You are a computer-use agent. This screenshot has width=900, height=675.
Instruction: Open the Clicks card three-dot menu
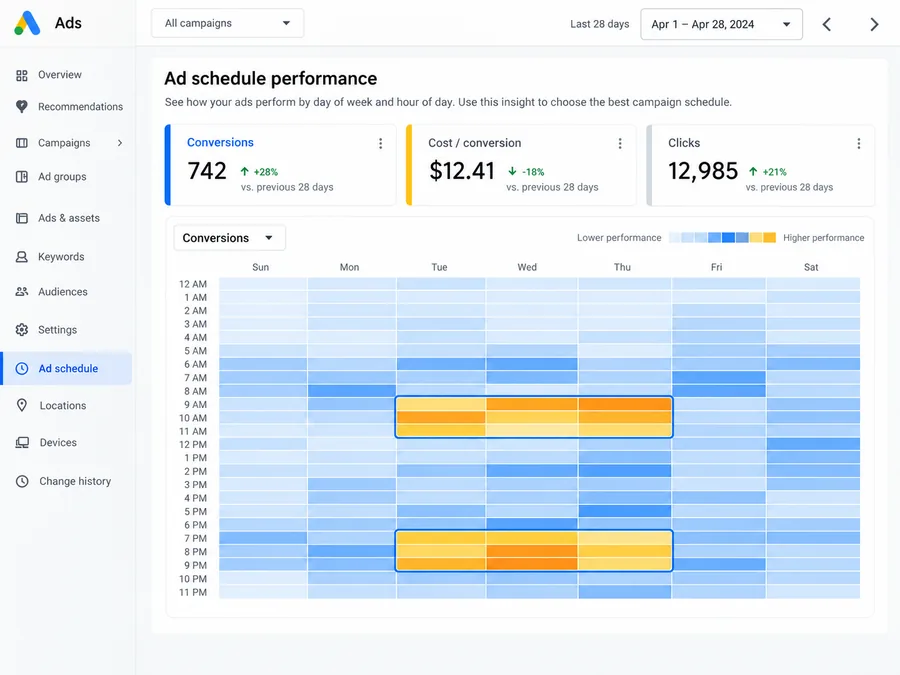(x=859, y=143)
